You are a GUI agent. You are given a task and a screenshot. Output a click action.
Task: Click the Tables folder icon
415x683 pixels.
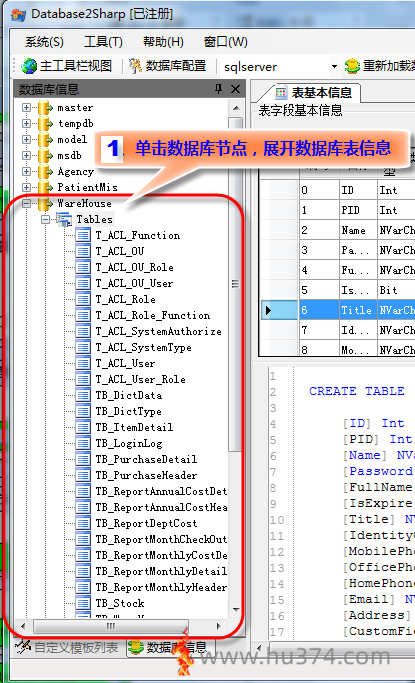pyautogui.click(x=64, y=219)
